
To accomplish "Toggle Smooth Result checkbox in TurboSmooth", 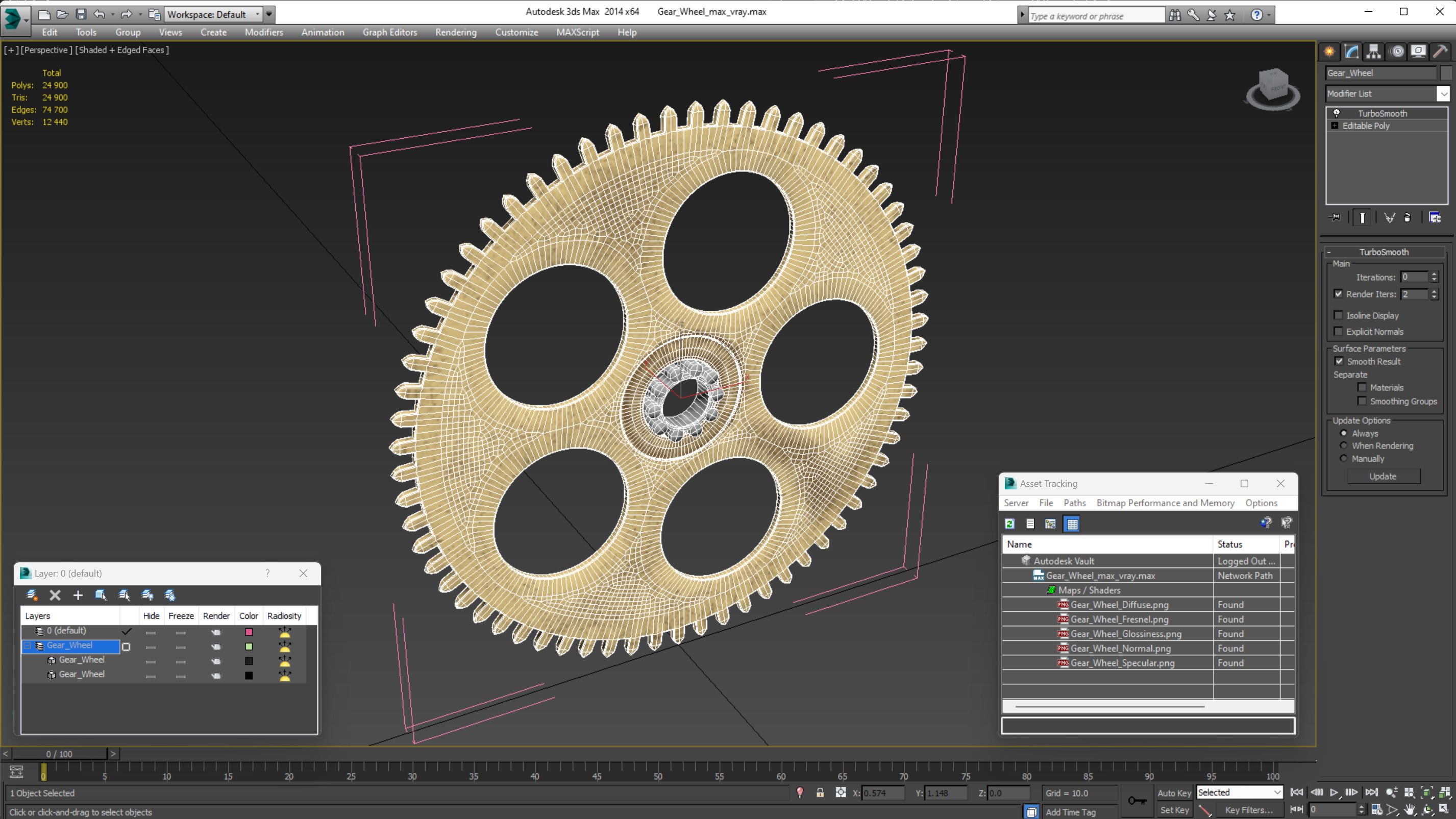I will 1339,361.
